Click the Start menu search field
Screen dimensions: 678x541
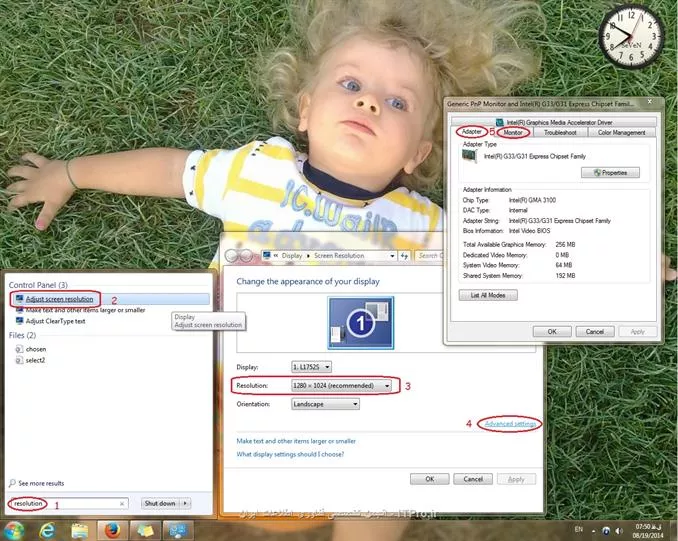coord(68,503)
